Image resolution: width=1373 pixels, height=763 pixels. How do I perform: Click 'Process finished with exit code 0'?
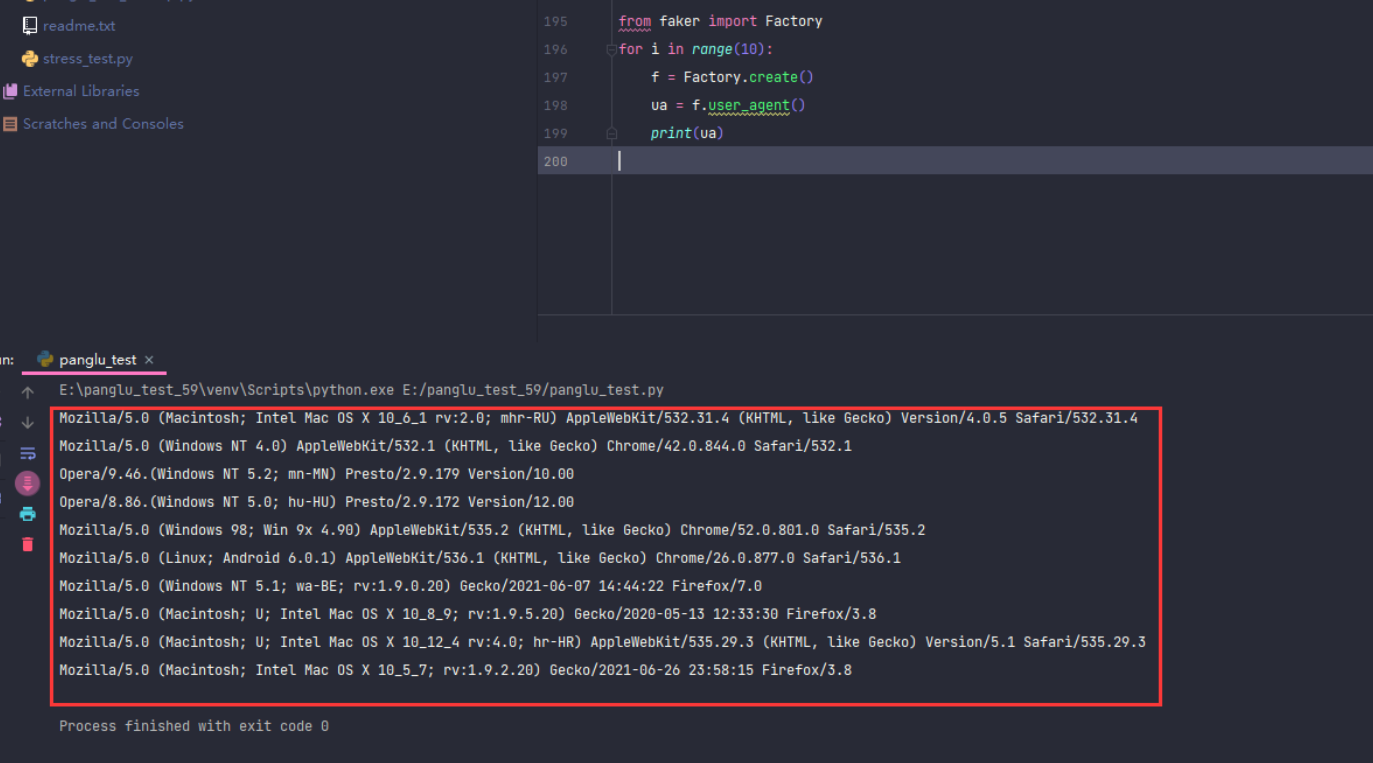[194, 726]
